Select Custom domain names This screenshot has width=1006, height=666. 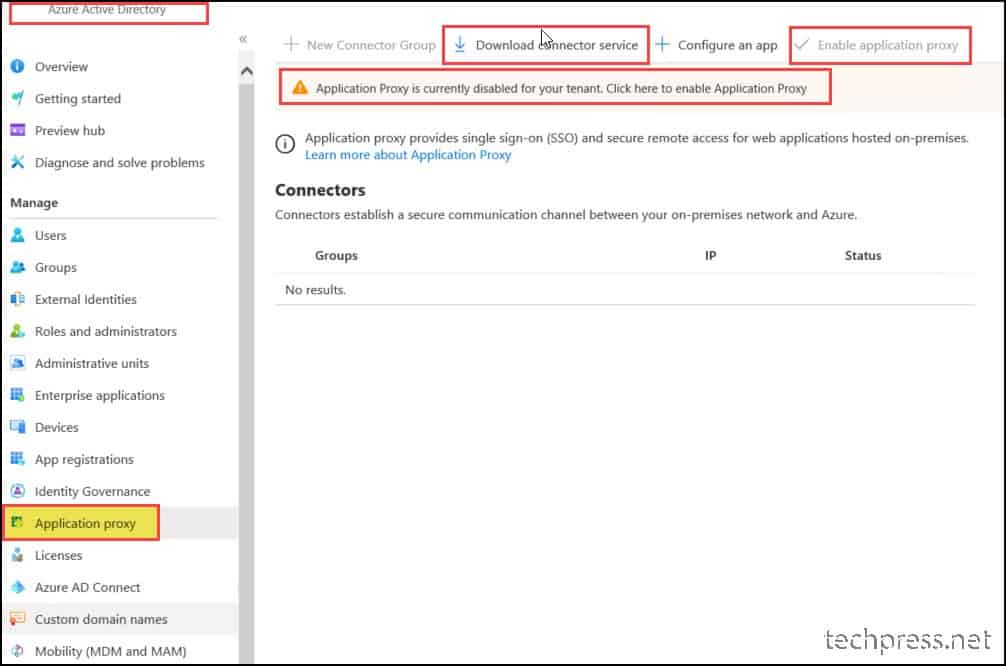coord(101,620)
